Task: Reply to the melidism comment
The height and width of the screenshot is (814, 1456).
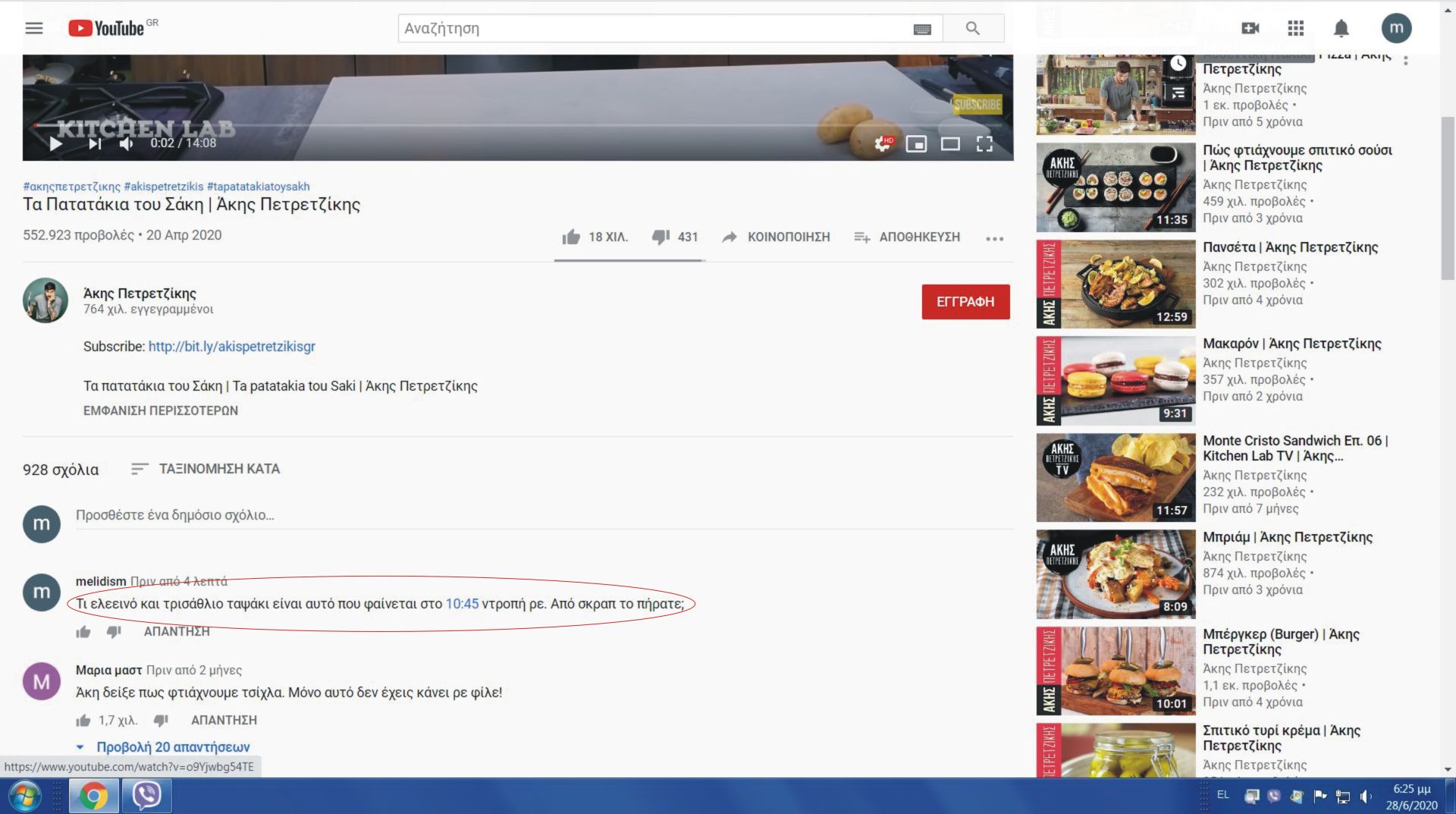Action: (x=177, y=631)
